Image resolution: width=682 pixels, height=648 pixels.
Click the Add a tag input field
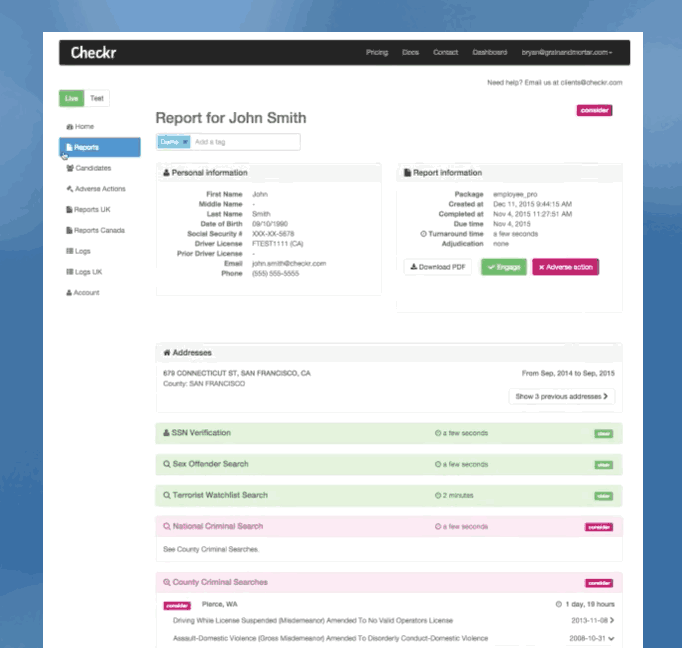(244, 142)
